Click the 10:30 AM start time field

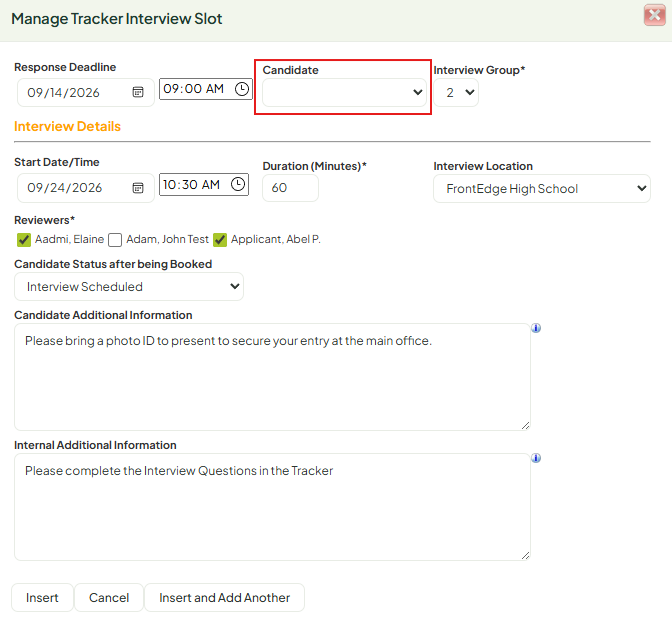tap(204, 184)
